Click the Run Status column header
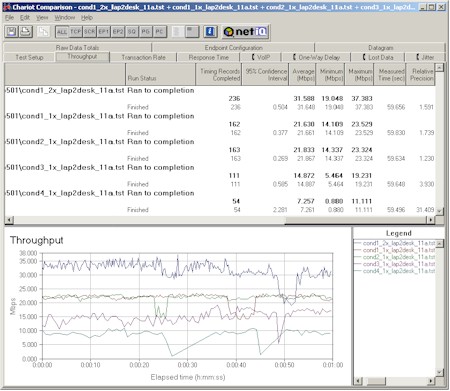The image size is (450, 391). pyautogui.click(x=160, y=74)
